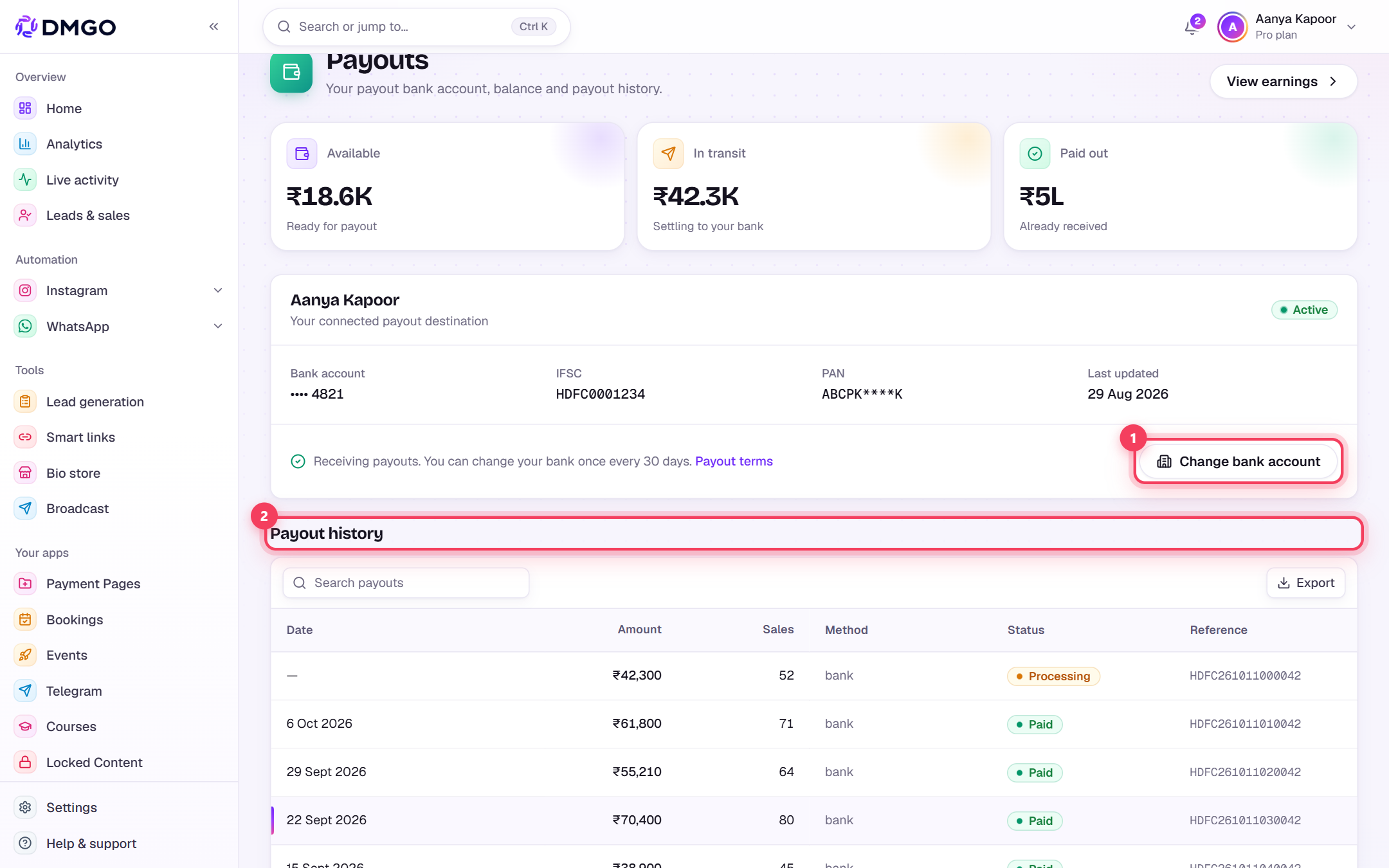Expand the Instagram submenu chevron
This screenshot has height=868, width=1389.
pos(218,291)
